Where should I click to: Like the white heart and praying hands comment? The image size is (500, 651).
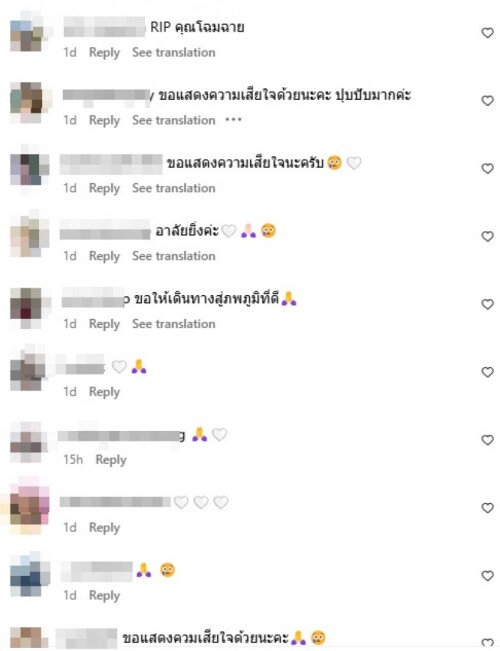click(x=487, y=372)
